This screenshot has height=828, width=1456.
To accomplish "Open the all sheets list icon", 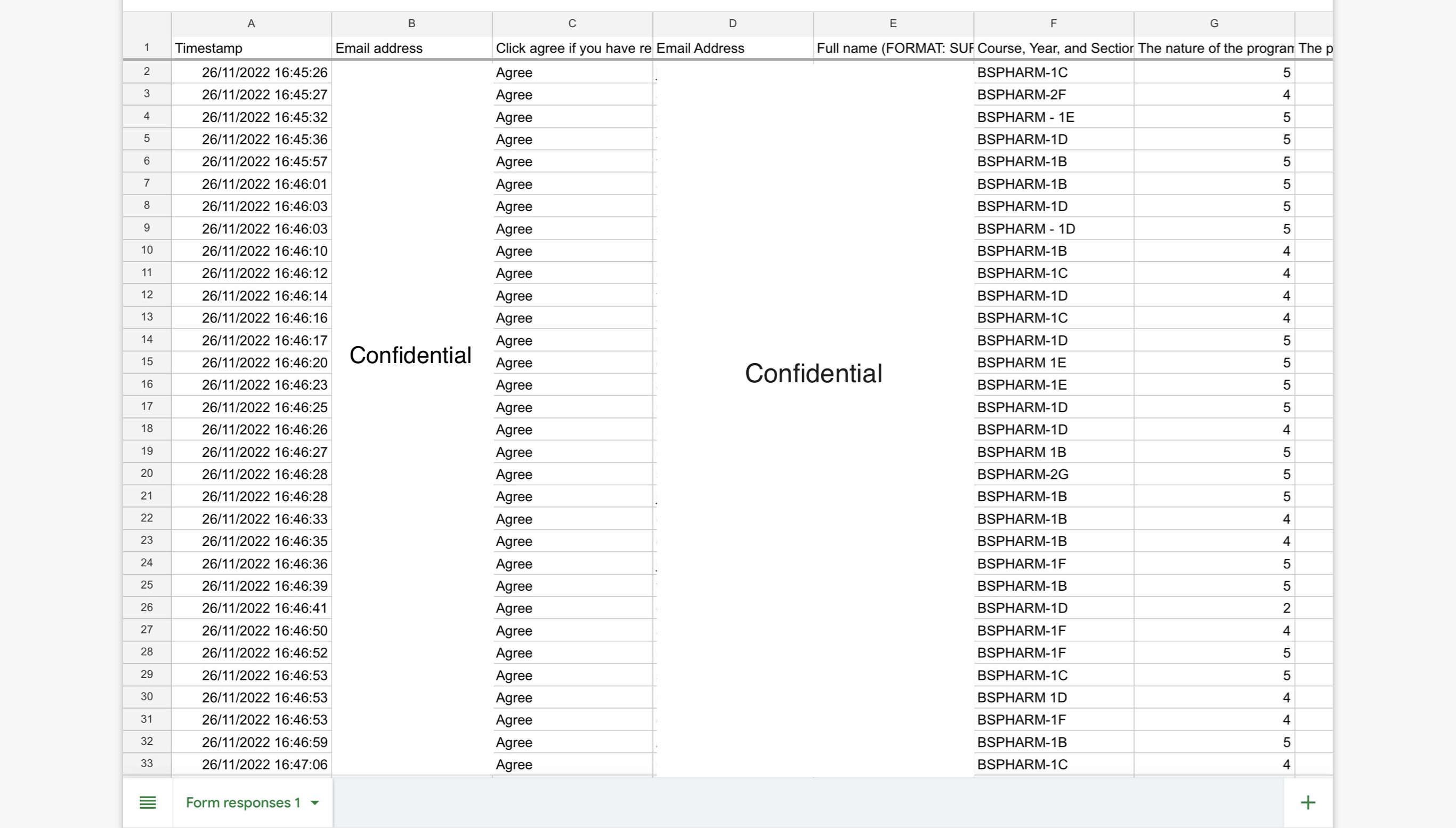I will 148,802.
